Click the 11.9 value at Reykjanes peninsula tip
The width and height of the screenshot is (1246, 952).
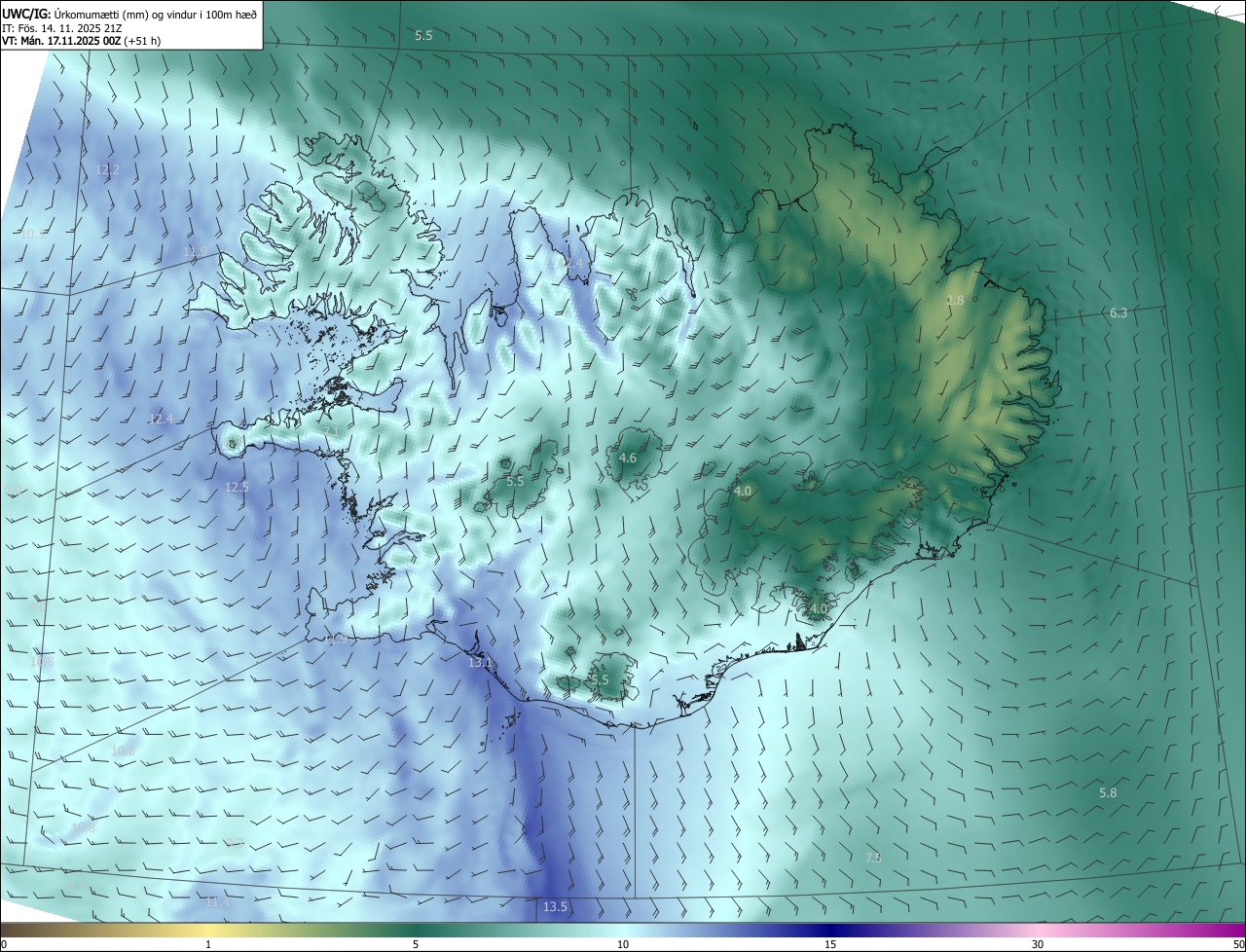pyautogui.click(x=336, y=640)
